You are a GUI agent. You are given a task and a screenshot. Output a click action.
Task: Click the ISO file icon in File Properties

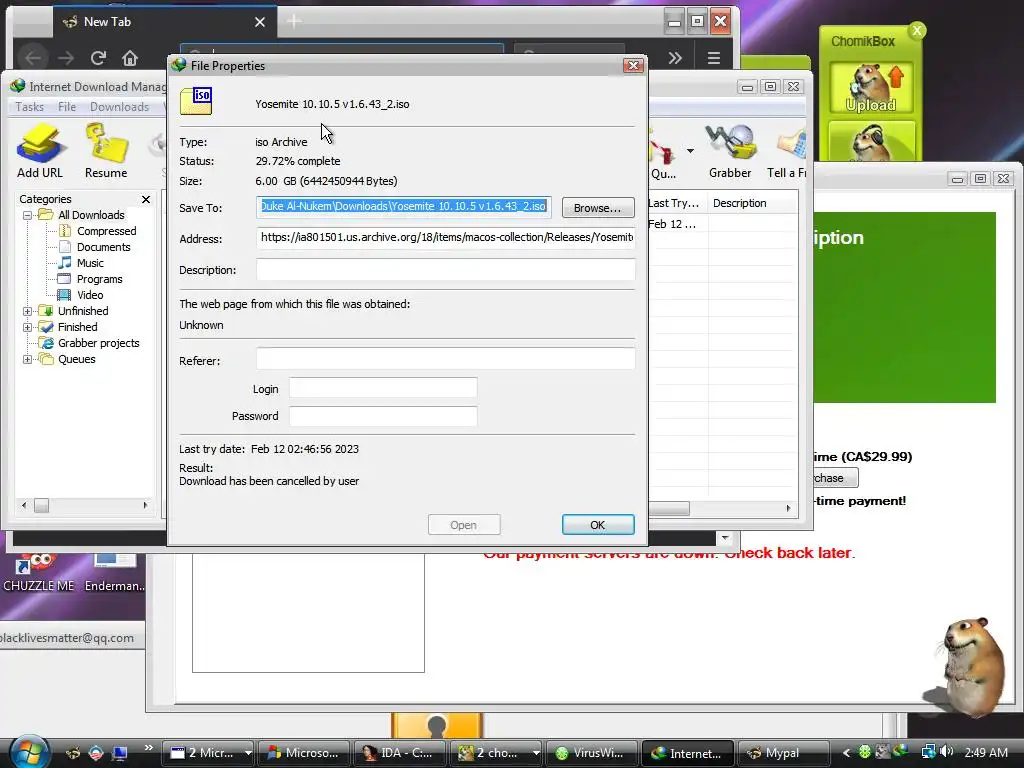(196, 101)
